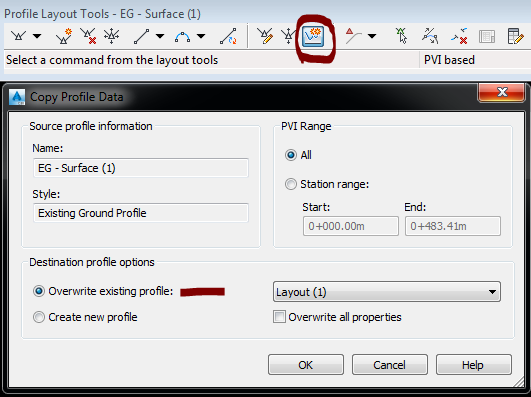Open the Profile Grid View icon
The image size is (531, 397).
(x=515, y=36)
